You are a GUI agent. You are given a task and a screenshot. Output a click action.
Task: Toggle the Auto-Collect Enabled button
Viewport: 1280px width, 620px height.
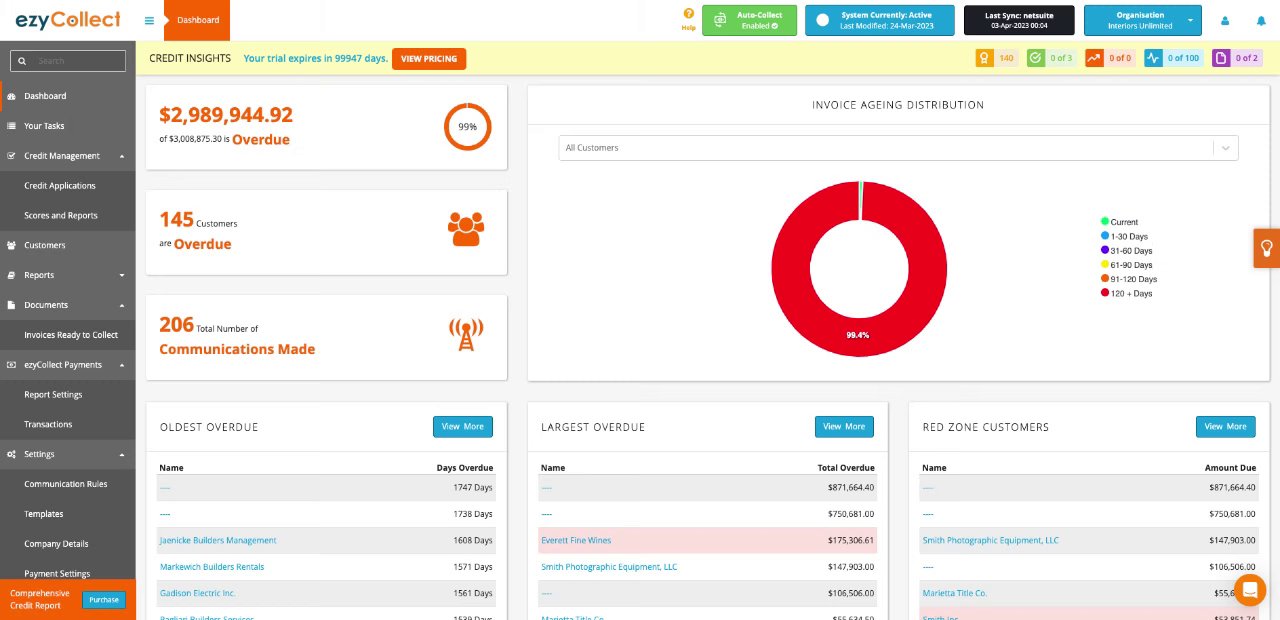tap(749, 20)
